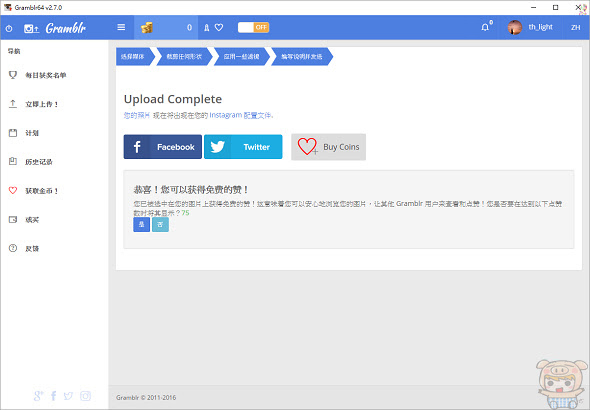
Task: Click the Google Plus footer icon
Action: (x=38, y=396)
